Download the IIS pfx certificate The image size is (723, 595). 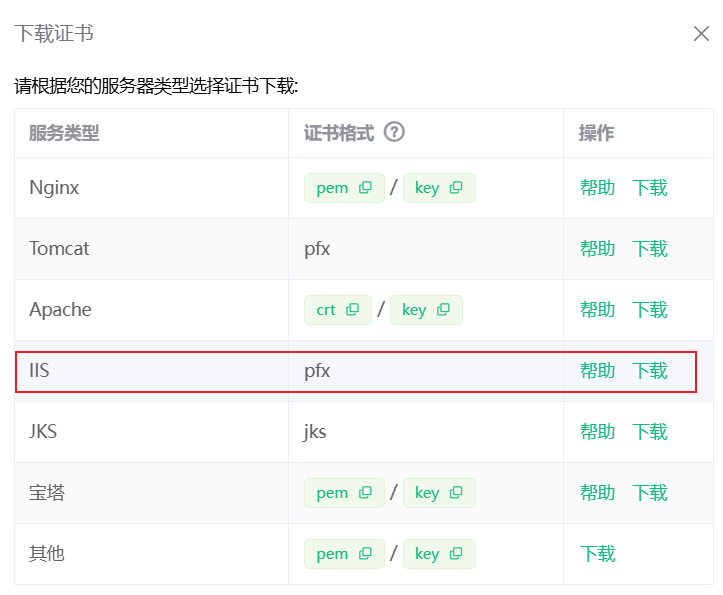649,371
